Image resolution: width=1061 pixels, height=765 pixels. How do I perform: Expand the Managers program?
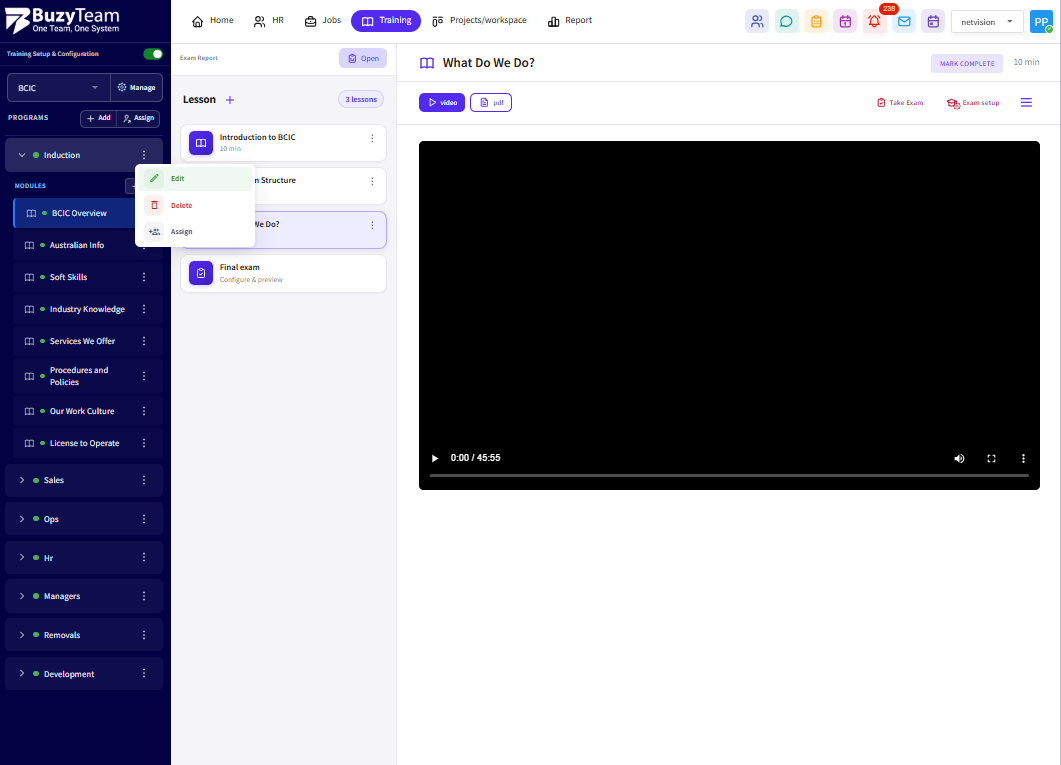pos(22,596)
